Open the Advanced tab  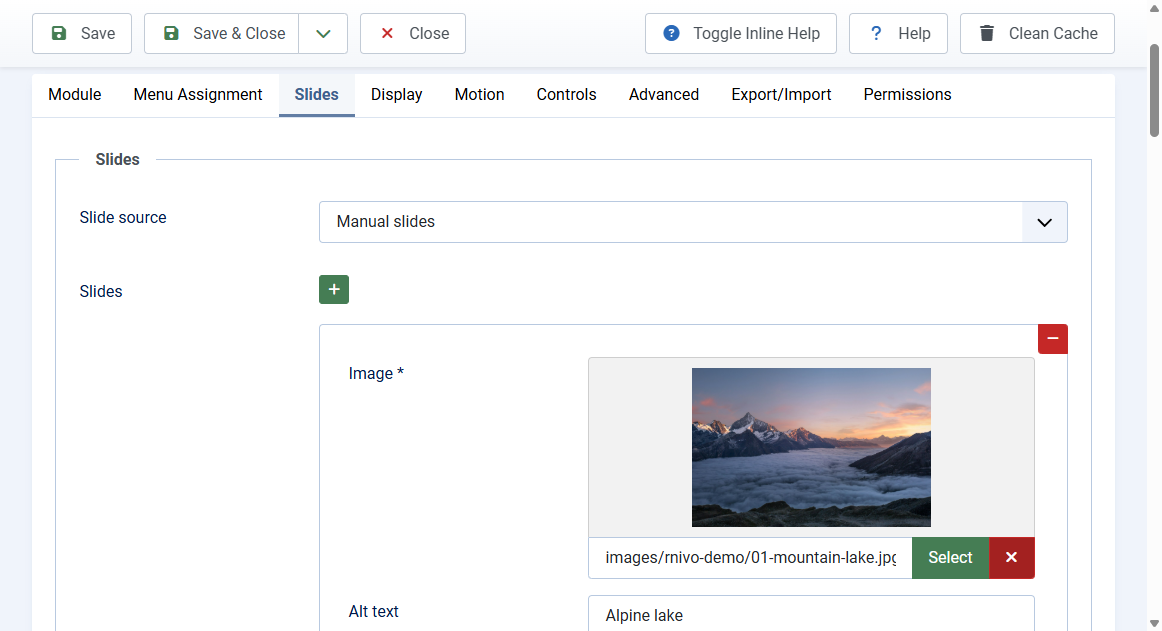tap(664, 95)
